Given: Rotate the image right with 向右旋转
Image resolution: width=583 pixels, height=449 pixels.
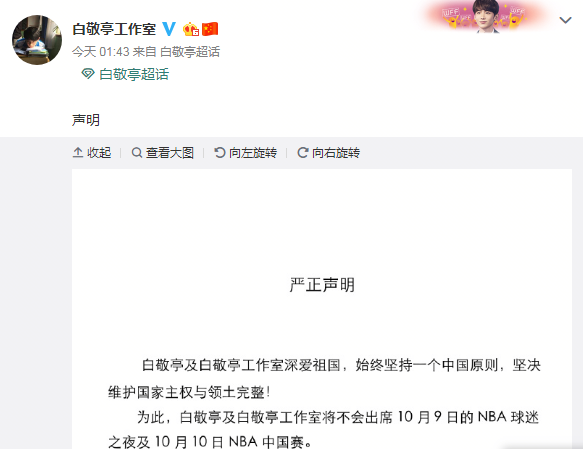Looking at the screenshot, I should pos(328,153).
